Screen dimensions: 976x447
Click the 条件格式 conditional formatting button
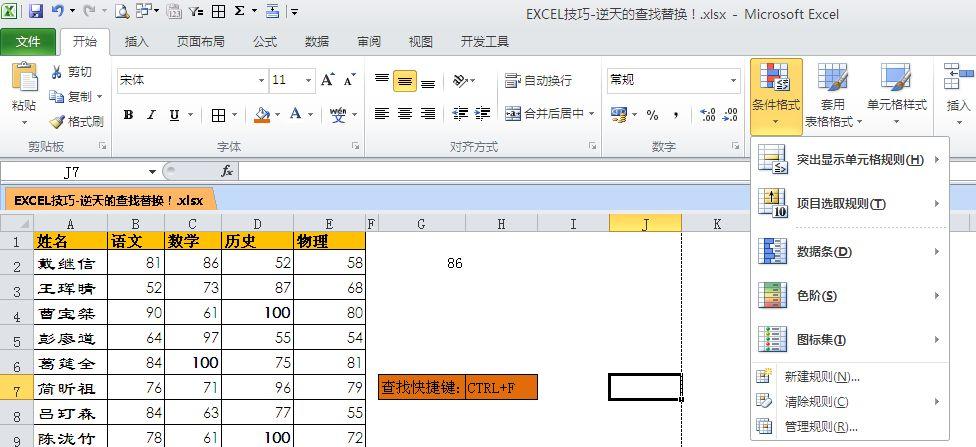(776, 96)
